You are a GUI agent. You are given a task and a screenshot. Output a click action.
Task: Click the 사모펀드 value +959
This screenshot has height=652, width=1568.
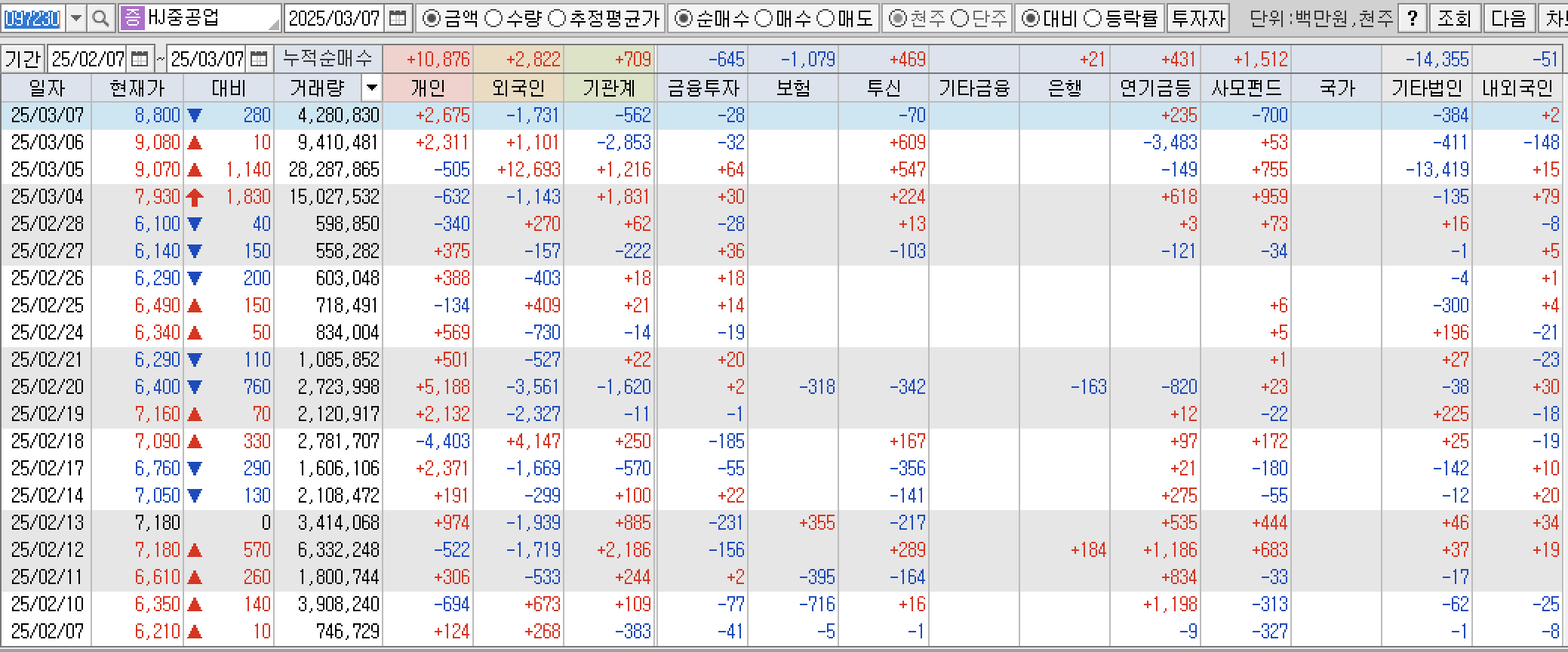click(x=1269, y=197)
